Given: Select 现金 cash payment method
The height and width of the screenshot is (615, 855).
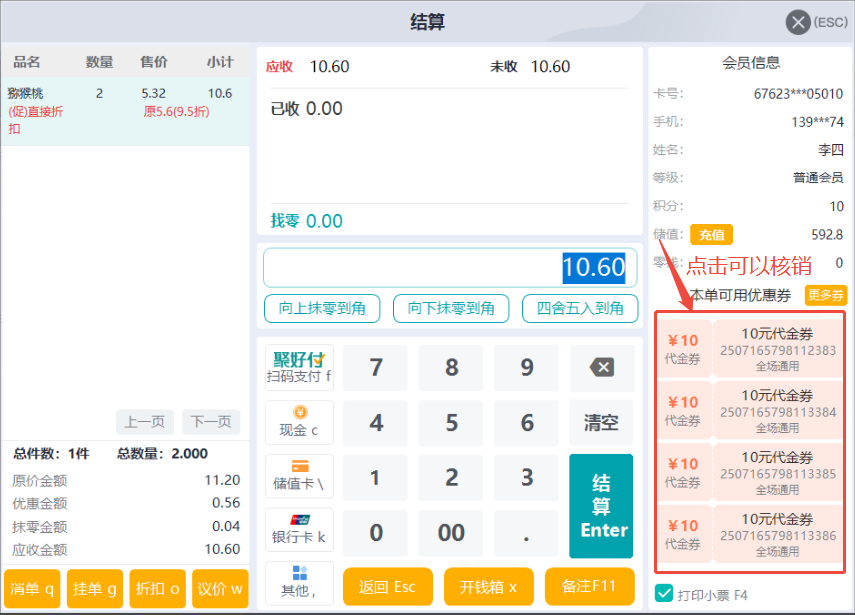Looking at the screenshot, I should pyautogui.click(x=299, y=423).
